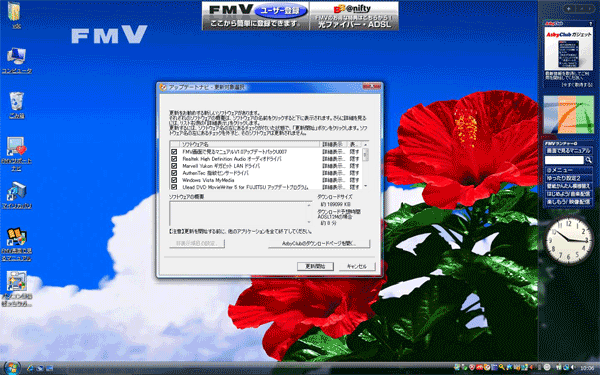Click AzbyClubのダウンロードページを開く button
This screenshot has height=375, width=600.
(319, 243)
